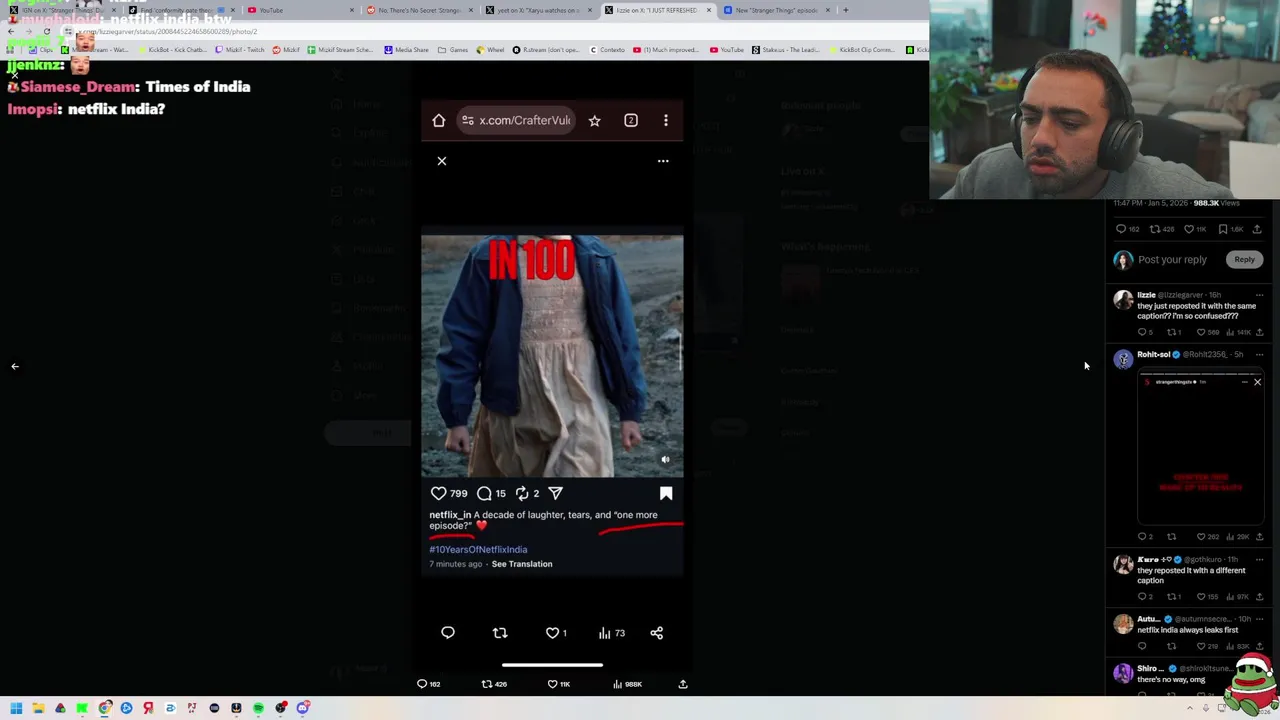Image resolution: width=1280 pixels, height=720 pixels.
Task: Click See Translation under caption
Action: point(522,564)
